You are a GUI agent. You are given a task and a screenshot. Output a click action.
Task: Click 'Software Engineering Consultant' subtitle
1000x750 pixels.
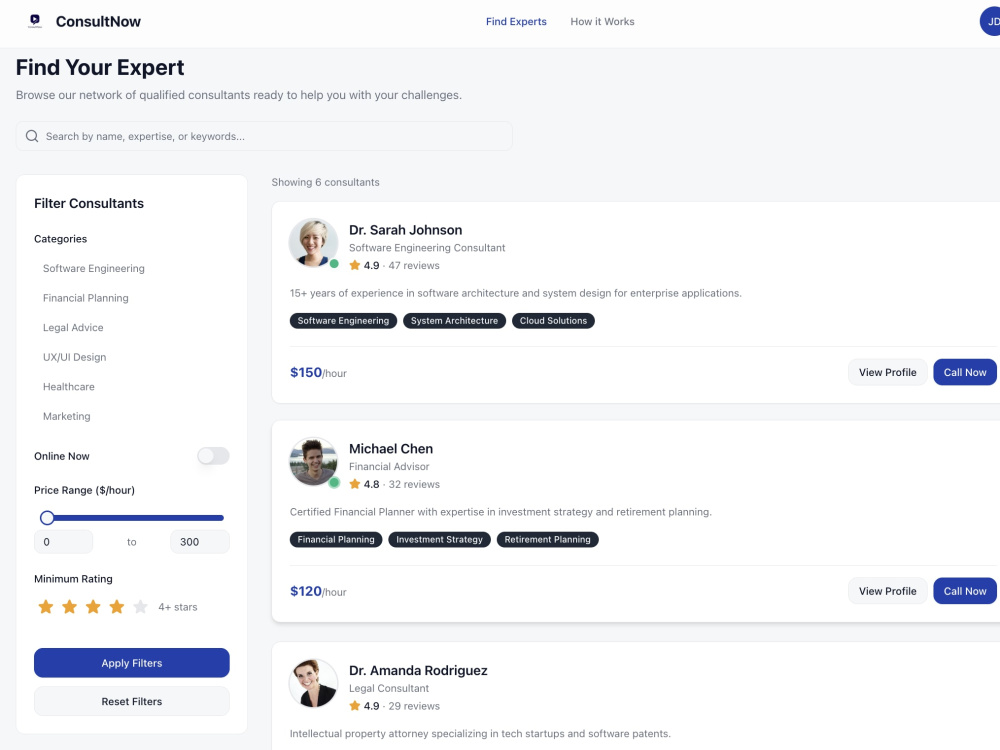point(427,247)
